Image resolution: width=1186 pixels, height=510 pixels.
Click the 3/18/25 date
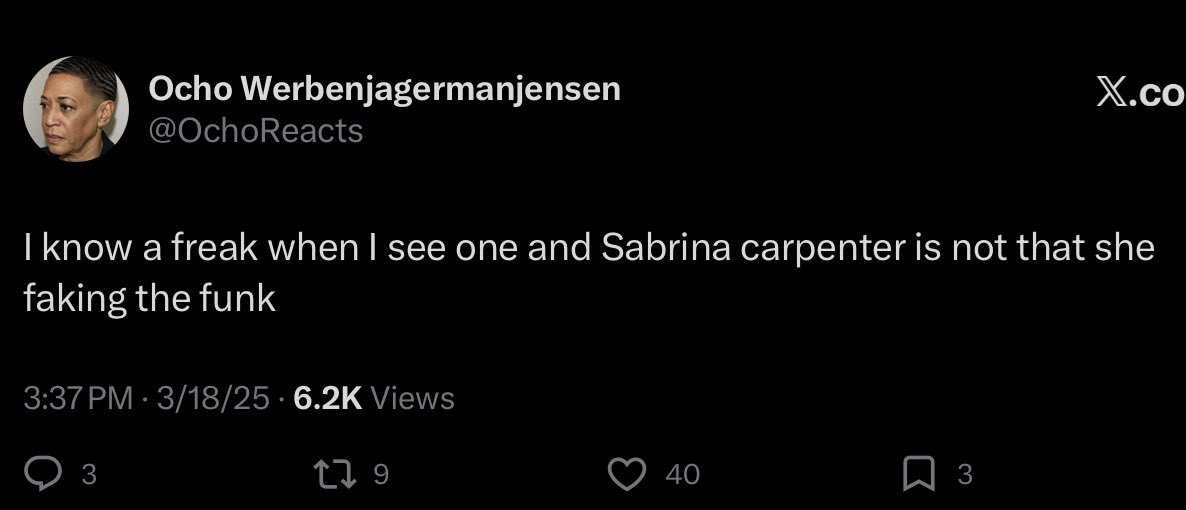coord(209,399)
